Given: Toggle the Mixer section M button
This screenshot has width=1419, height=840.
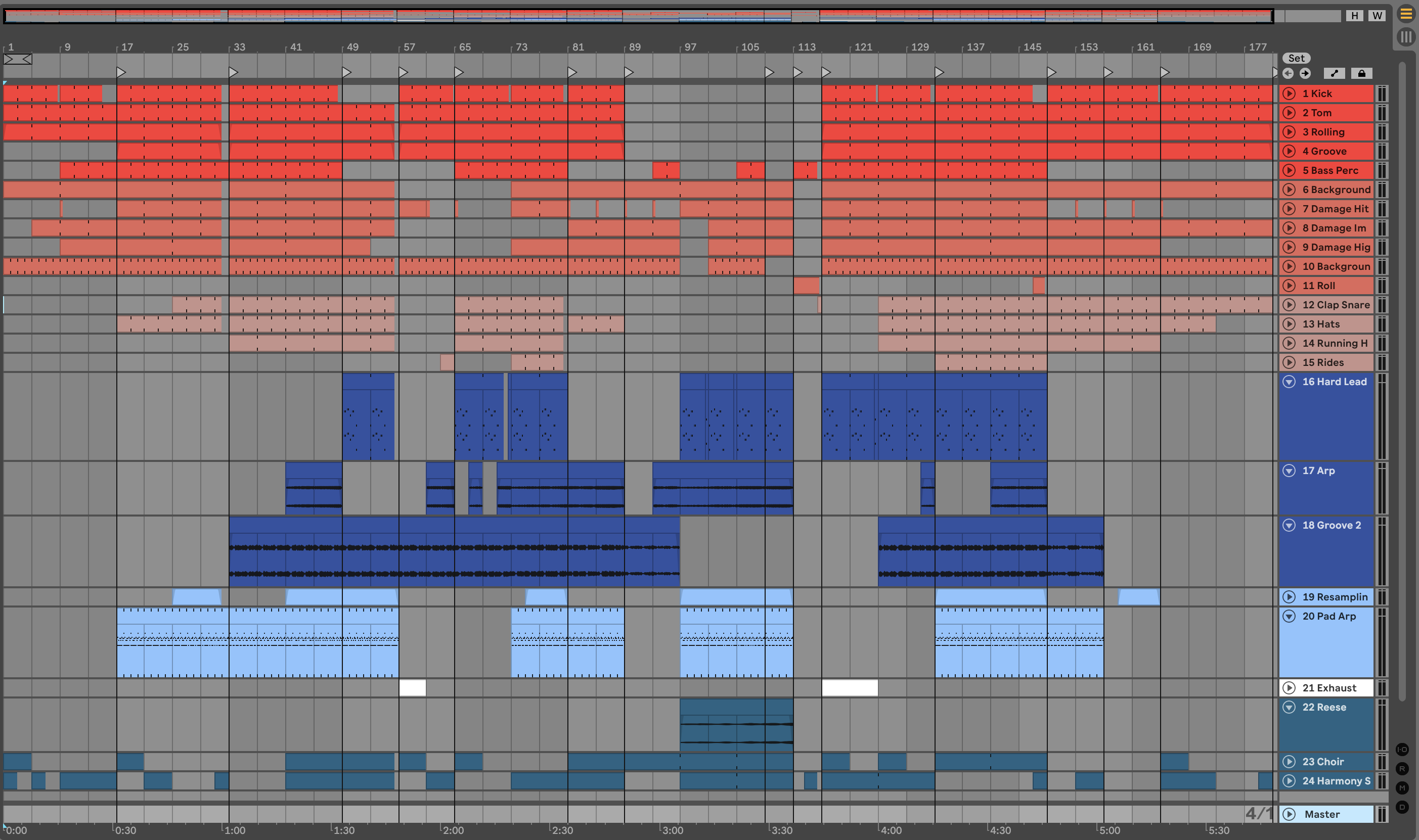Looking at the screenshot, I should point(1402,788).
